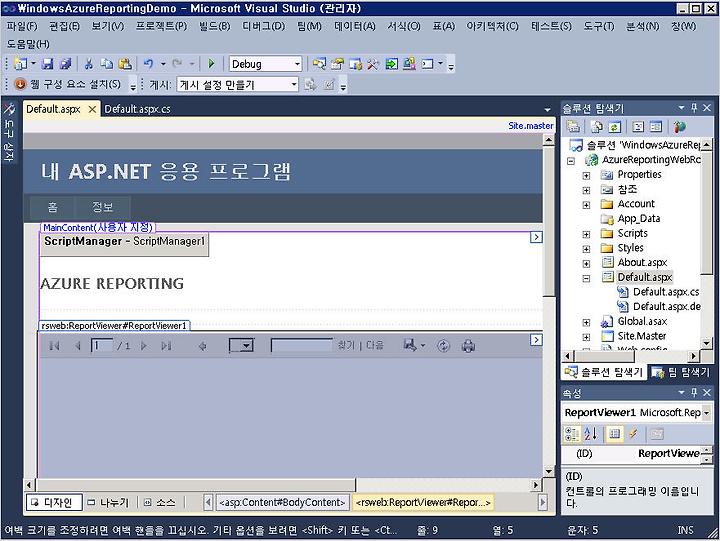This screenshot has height=541, width=720.
Task: Click rsweb:ReportViewer breadcrumb tag
Action: point(423,503)
